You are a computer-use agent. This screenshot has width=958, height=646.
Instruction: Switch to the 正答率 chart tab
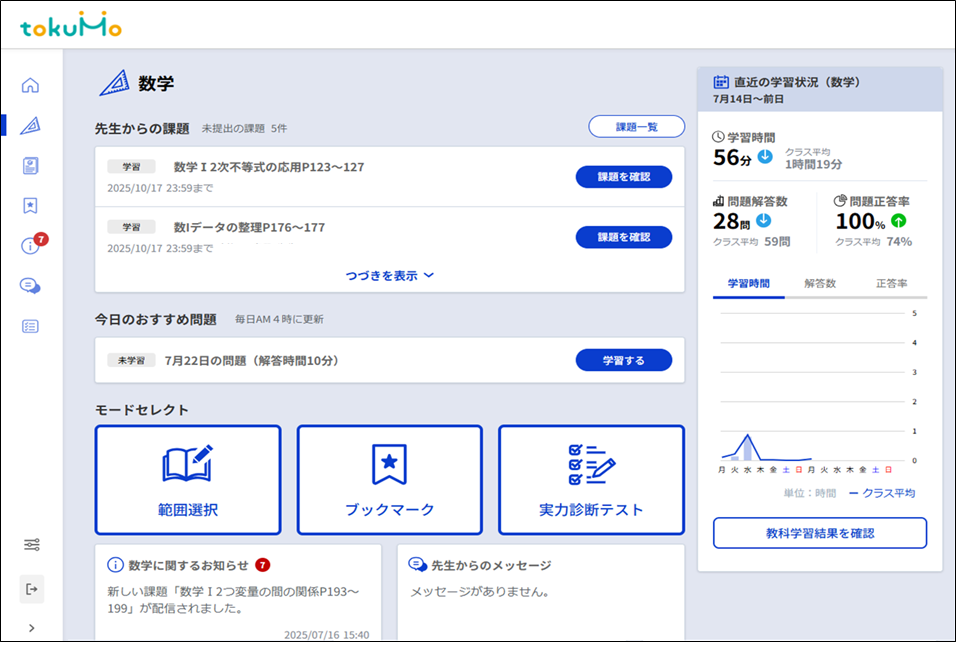(891, 284)
